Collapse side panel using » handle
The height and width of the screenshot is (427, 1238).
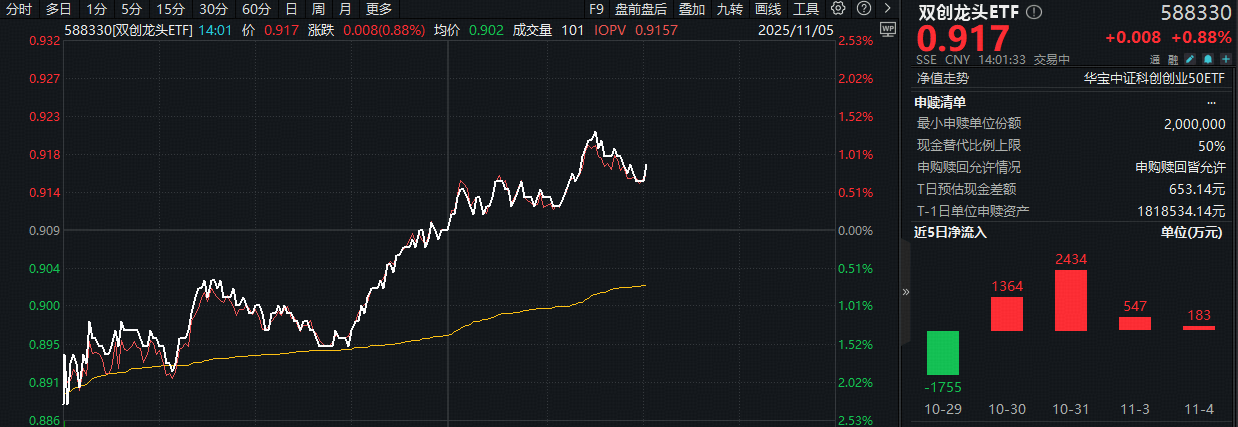point(906,292)
